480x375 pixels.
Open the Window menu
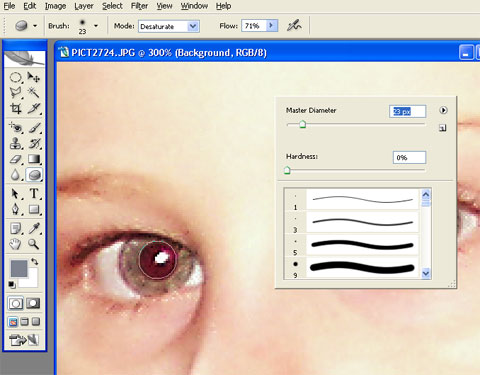pos(194,6)
